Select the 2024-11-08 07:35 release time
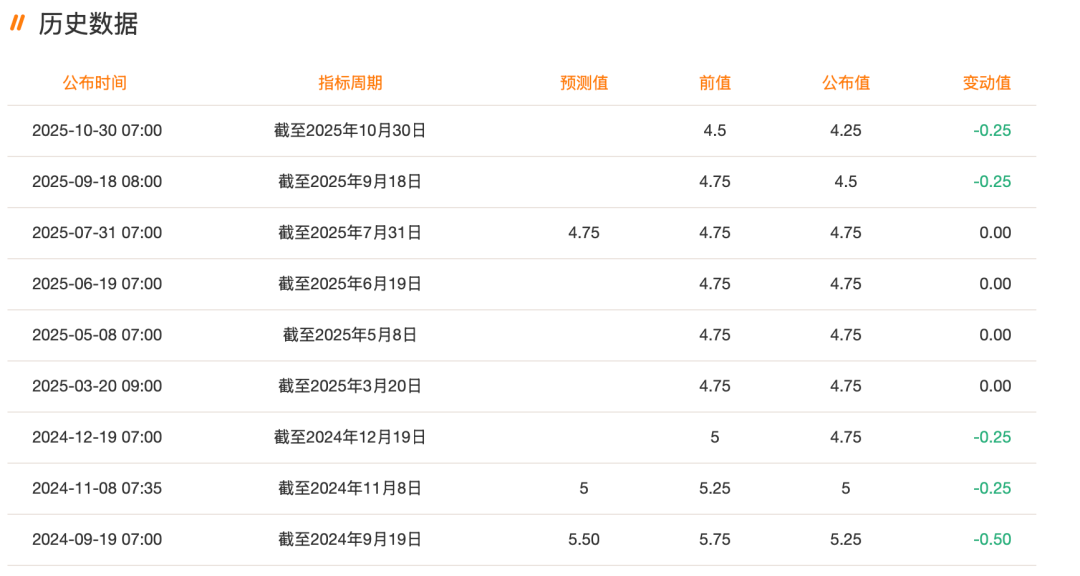The height and width of the screenshot is (576, 1080). 97,488
